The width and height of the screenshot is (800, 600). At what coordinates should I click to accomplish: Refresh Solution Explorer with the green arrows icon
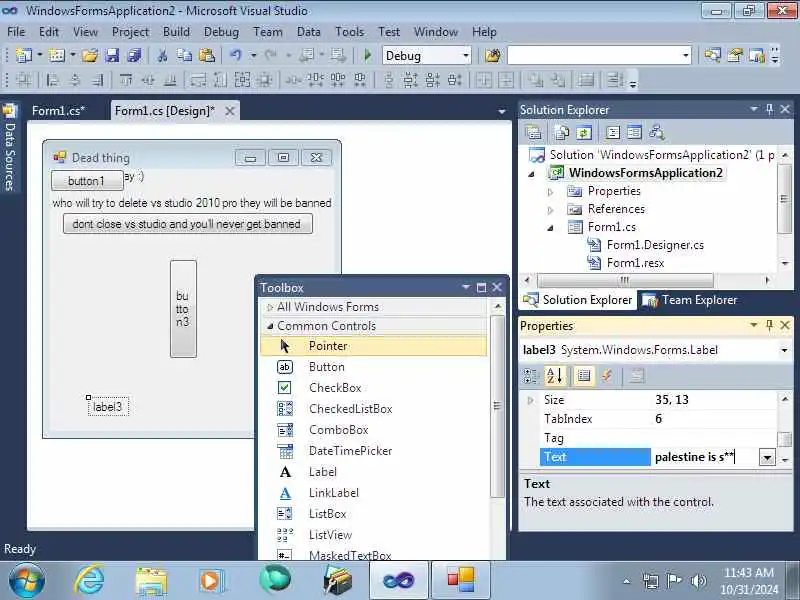pos(584,133)
